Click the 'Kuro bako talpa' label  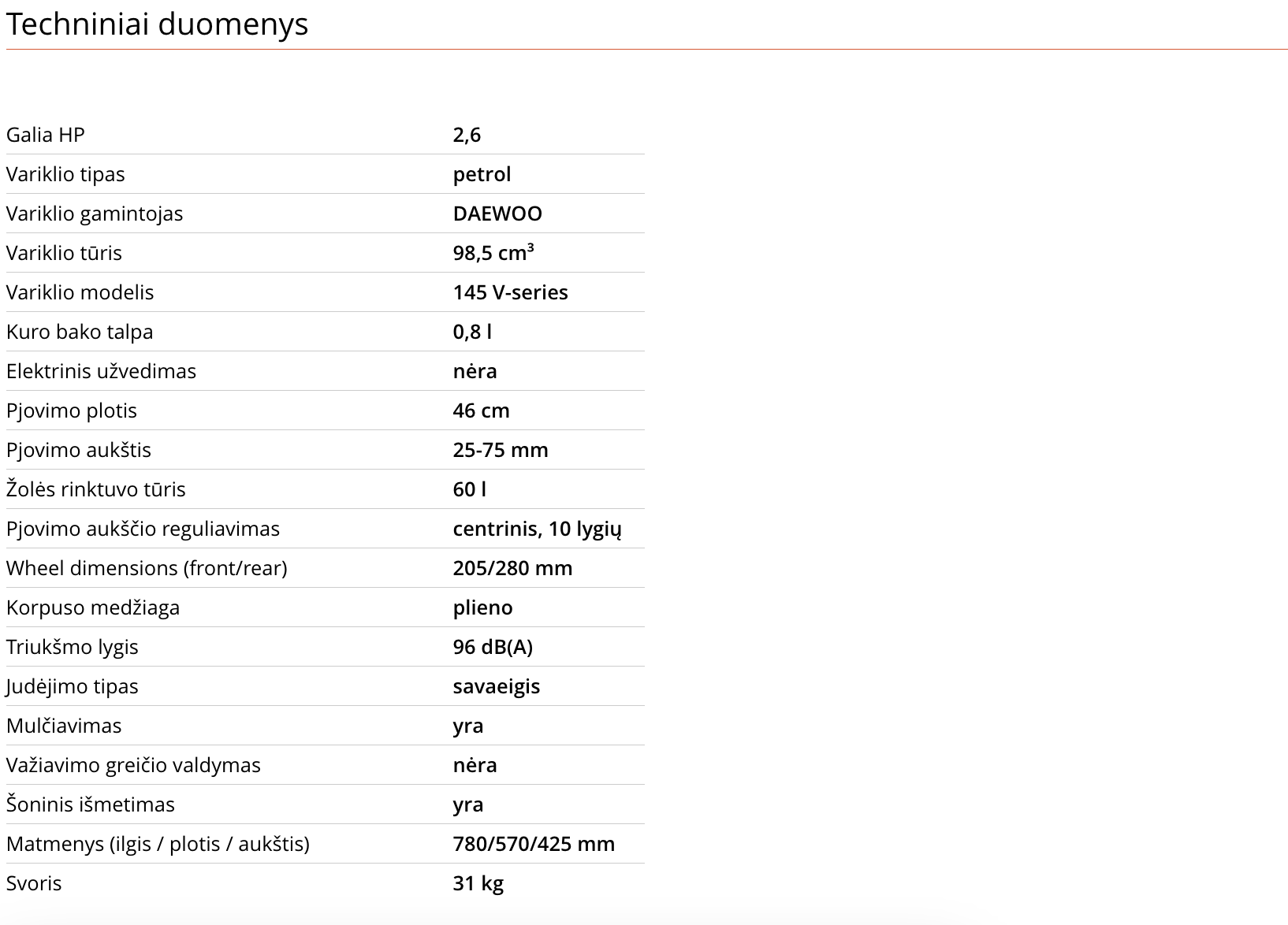click(x=80, y=332)
